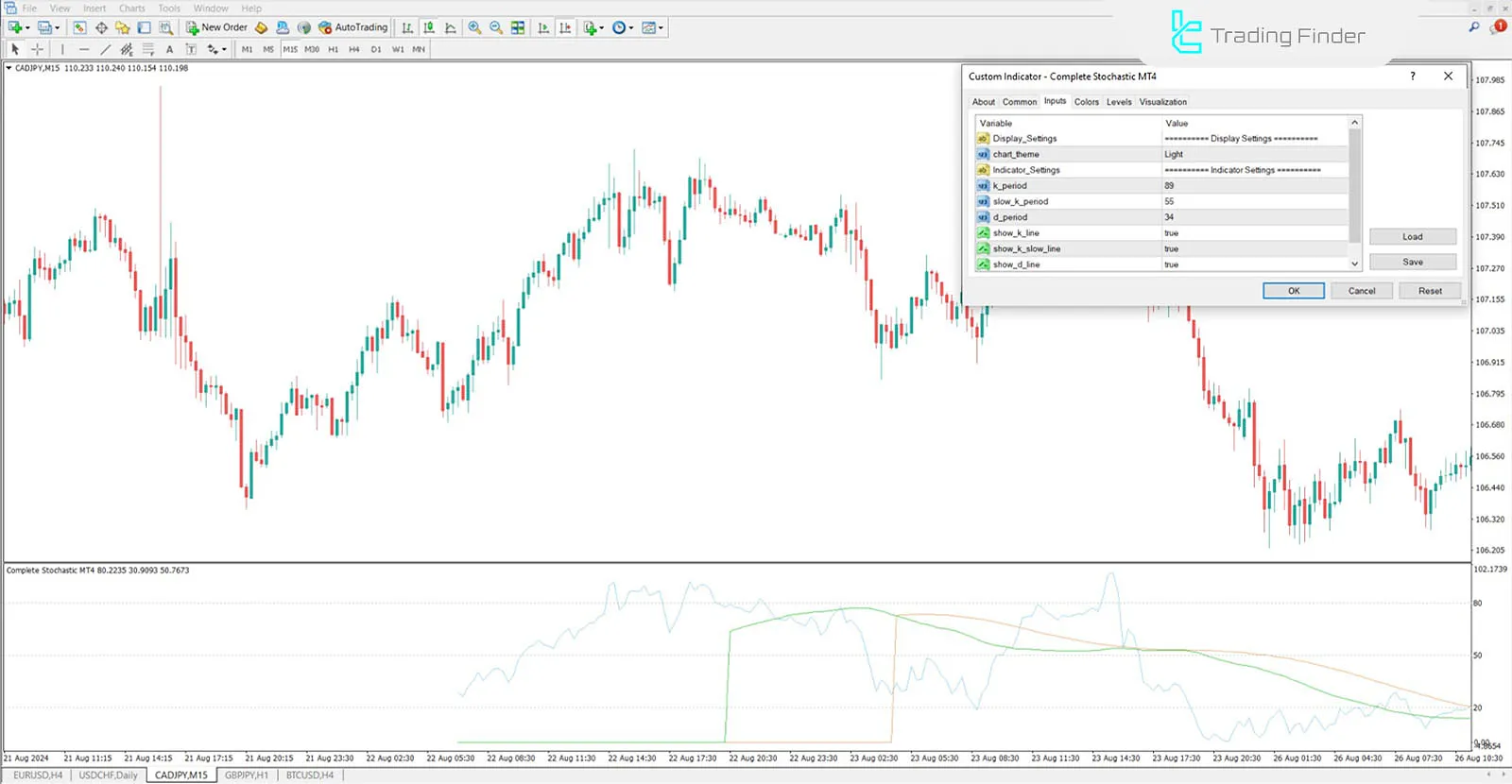Toggle the AutoTrading button

point(352,27)
